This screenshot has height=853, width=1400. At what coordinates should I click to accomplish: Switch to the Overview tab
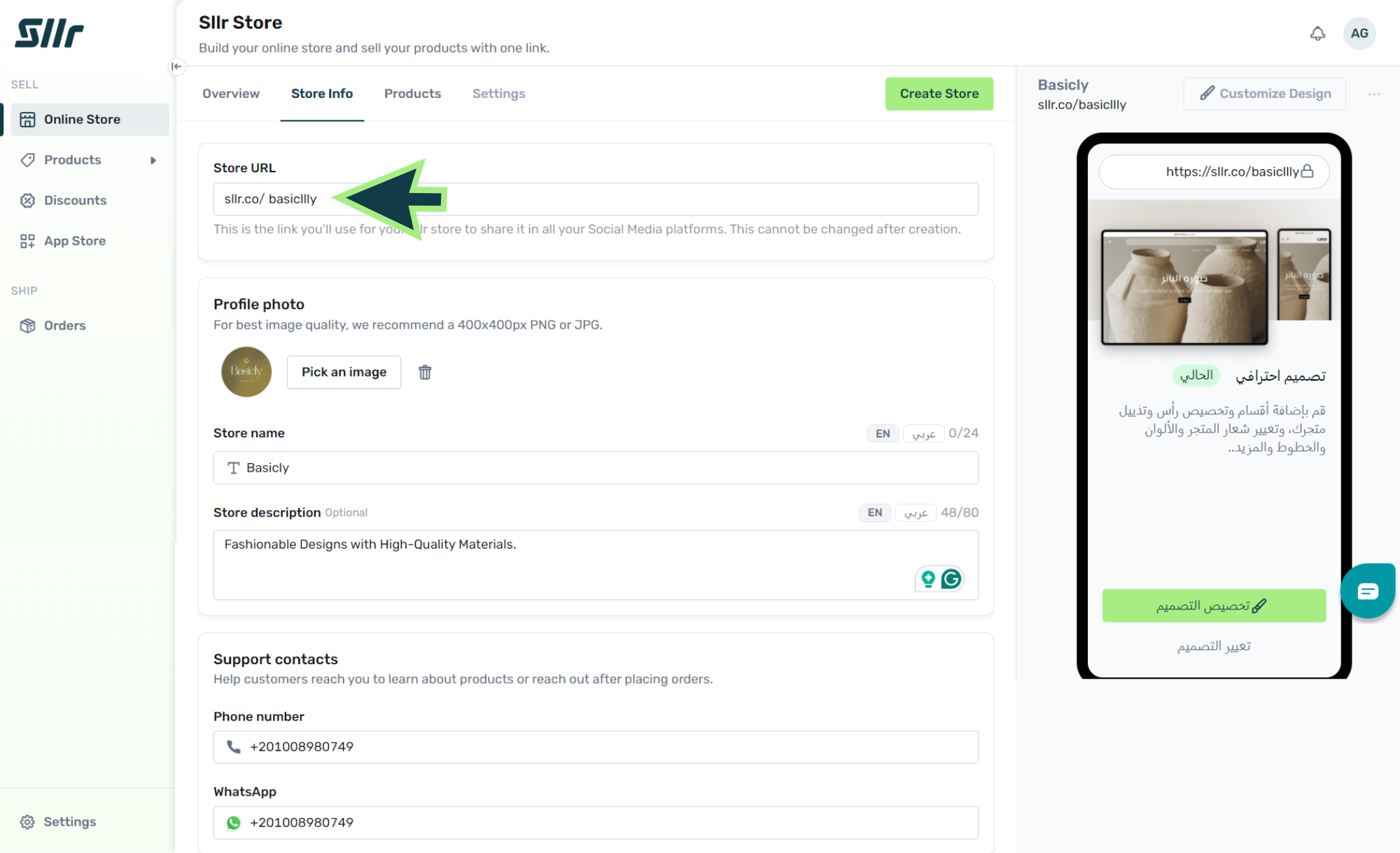[230, 94]
